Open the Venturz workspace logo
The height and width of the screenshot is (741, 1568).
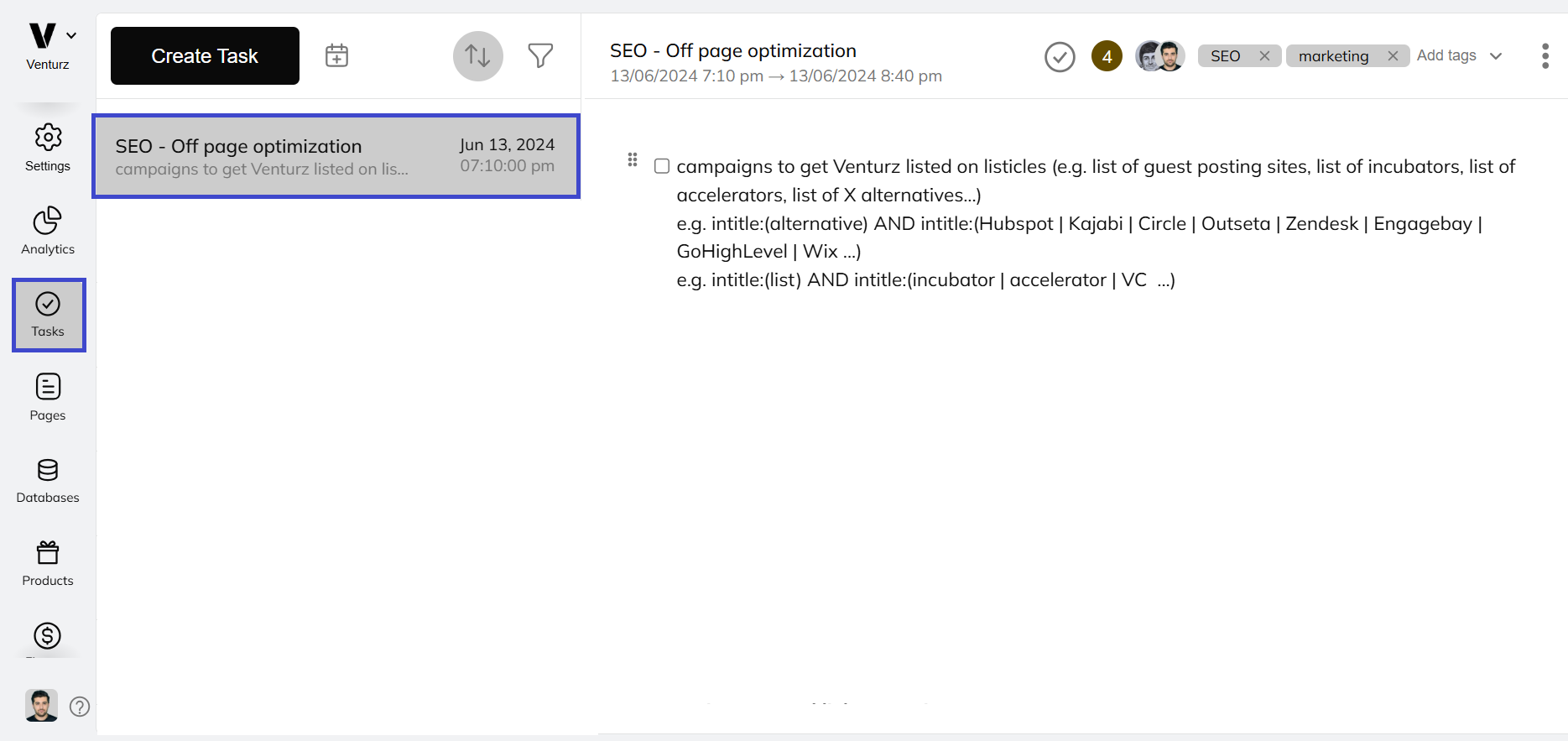[42, 35]
